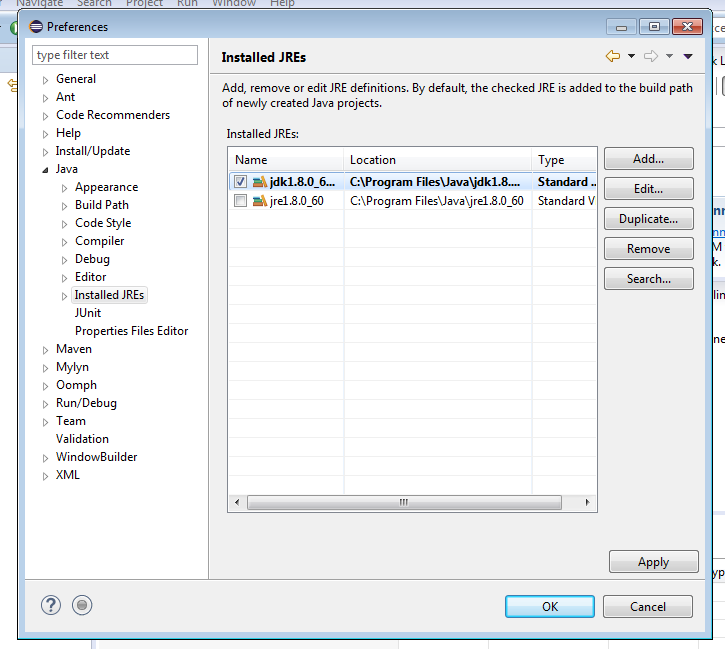Click the forward navigation arrow icon

click(650, 56)
